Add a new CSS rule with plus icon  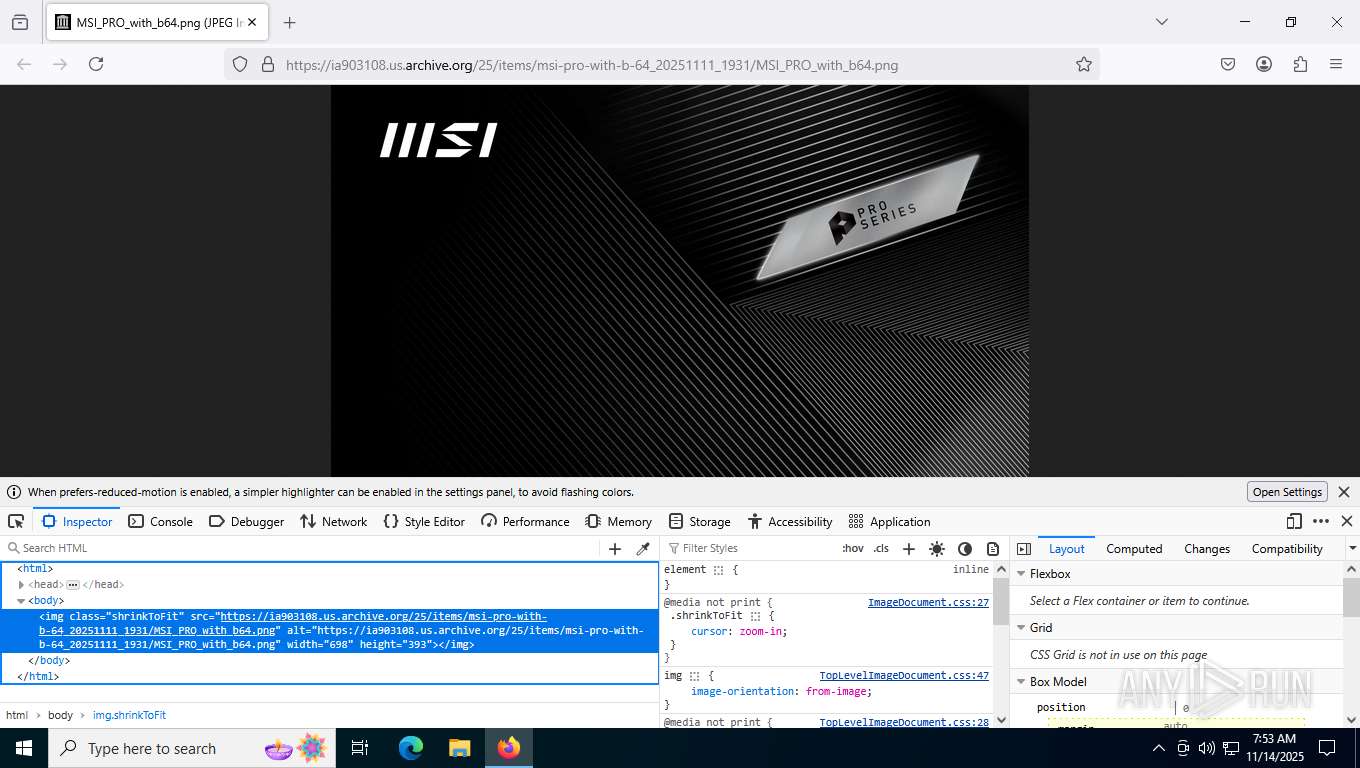tap(909, 548)
